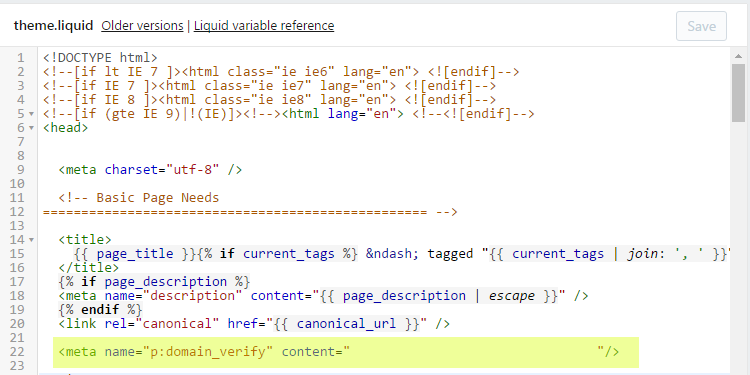The image size is (750, 375).
Task: Click the row of equals signs comment line
Action: pyautogui.click(x=250, y=212)
